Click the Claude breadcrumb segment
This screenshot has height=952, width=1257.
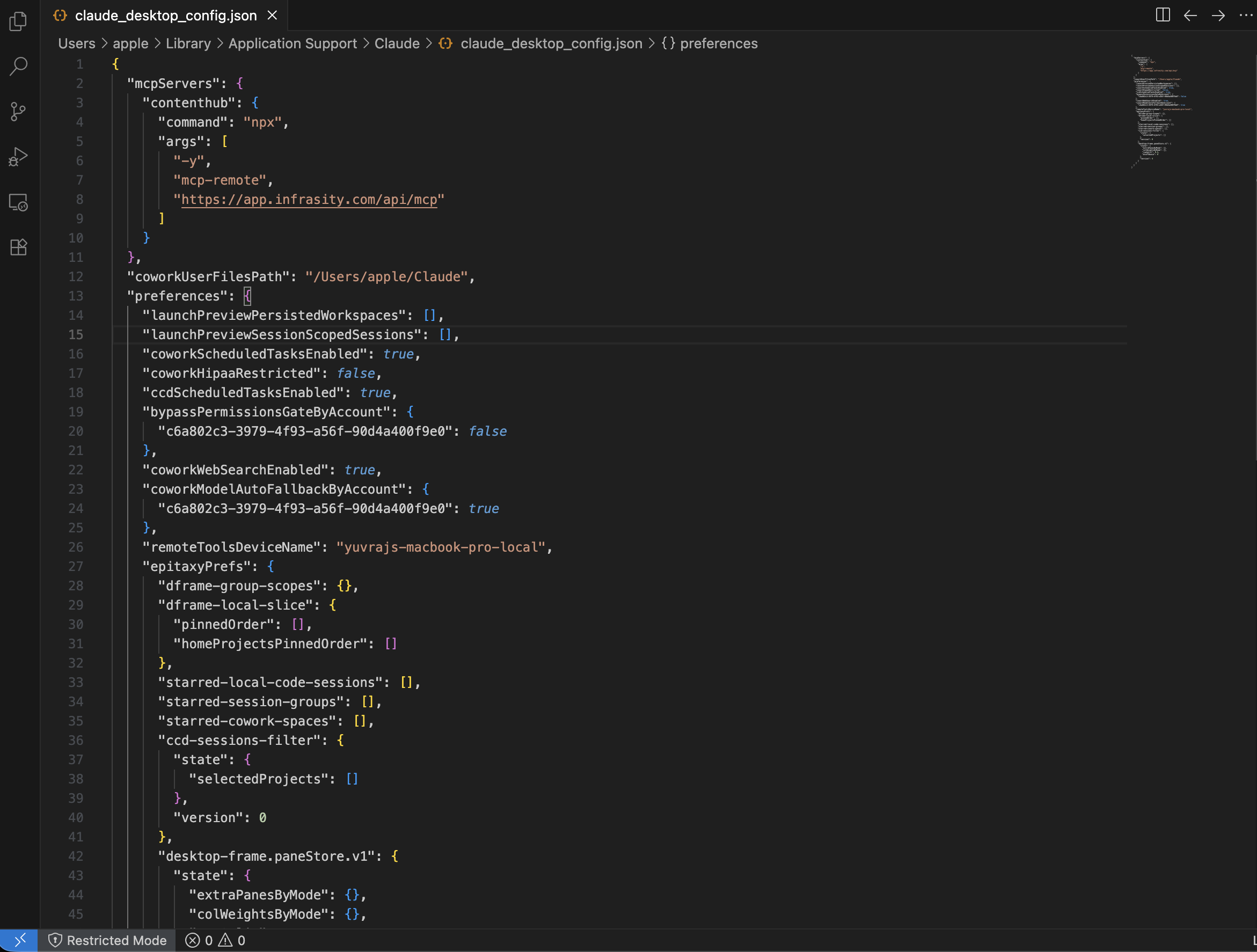click(x=397, y=43)
